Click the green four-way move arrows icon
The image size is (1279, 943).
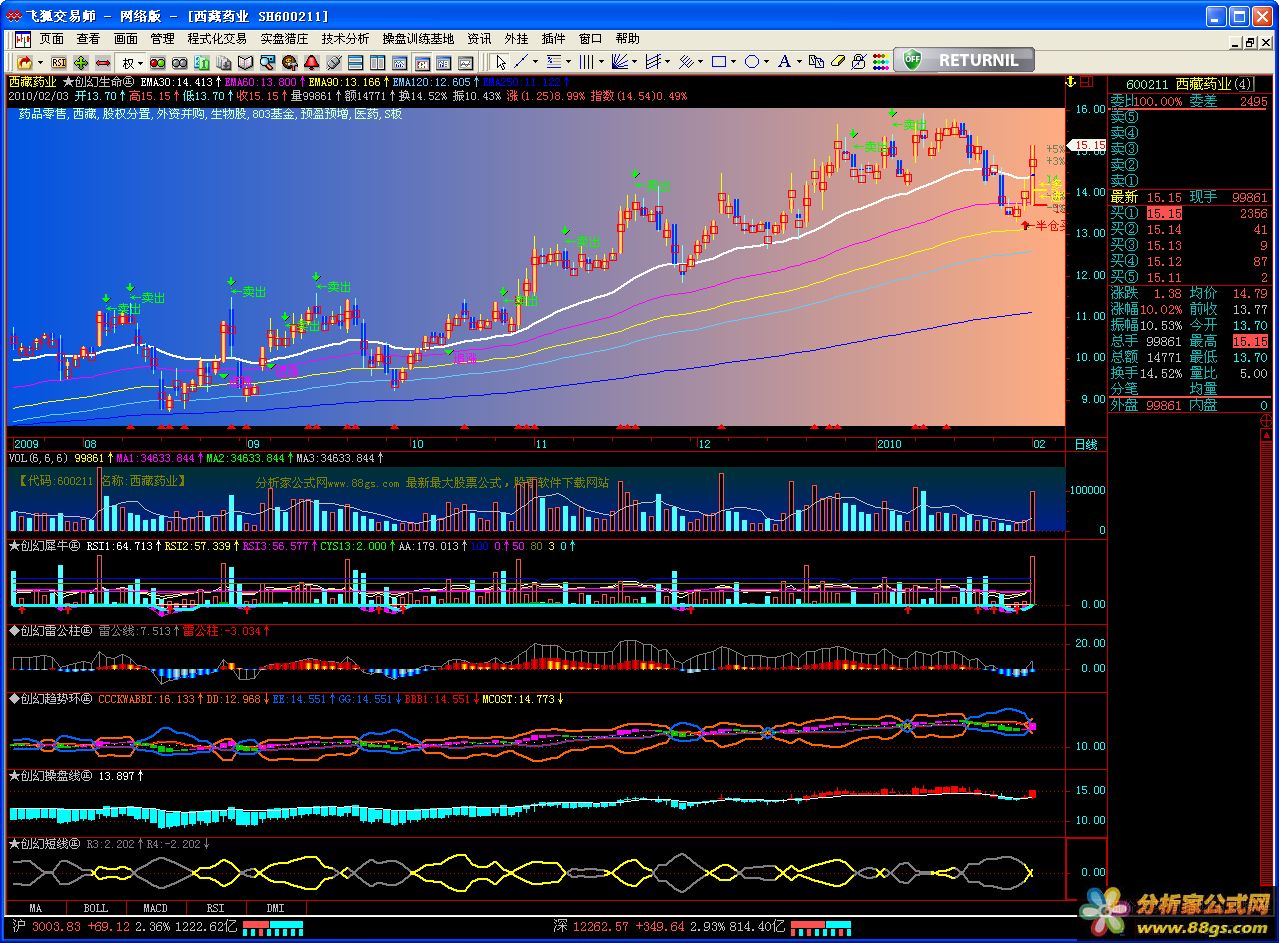(x=81, y=62)
